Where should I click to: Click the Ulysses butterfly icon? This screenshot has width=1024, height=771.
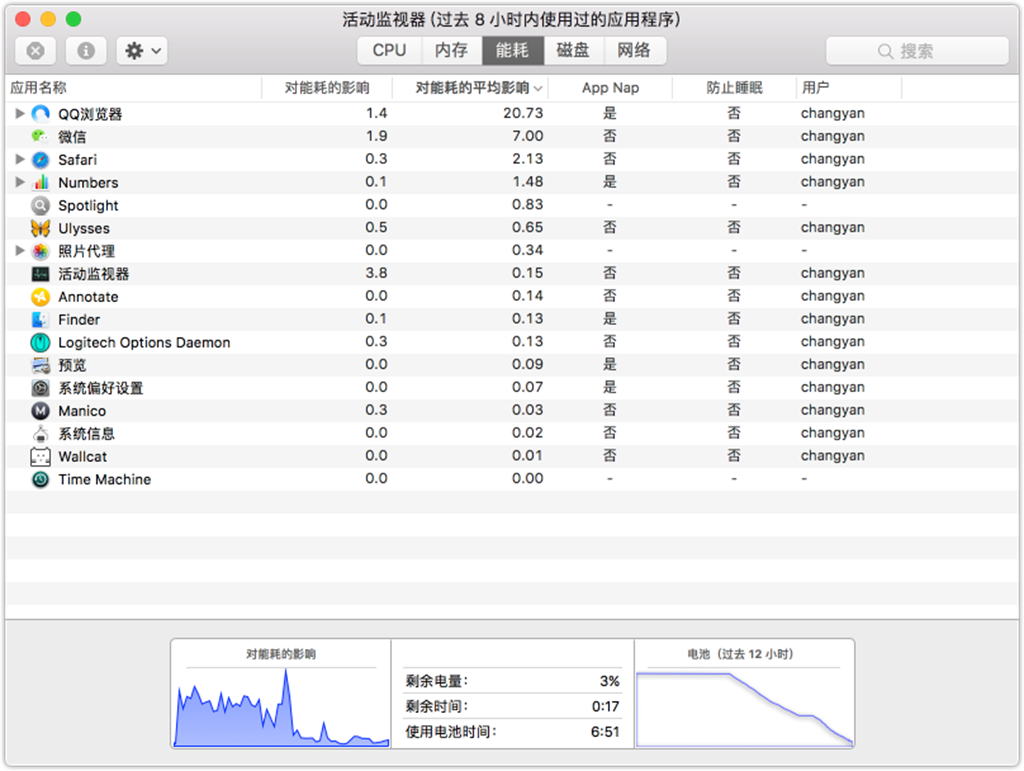tap(38, 228)
